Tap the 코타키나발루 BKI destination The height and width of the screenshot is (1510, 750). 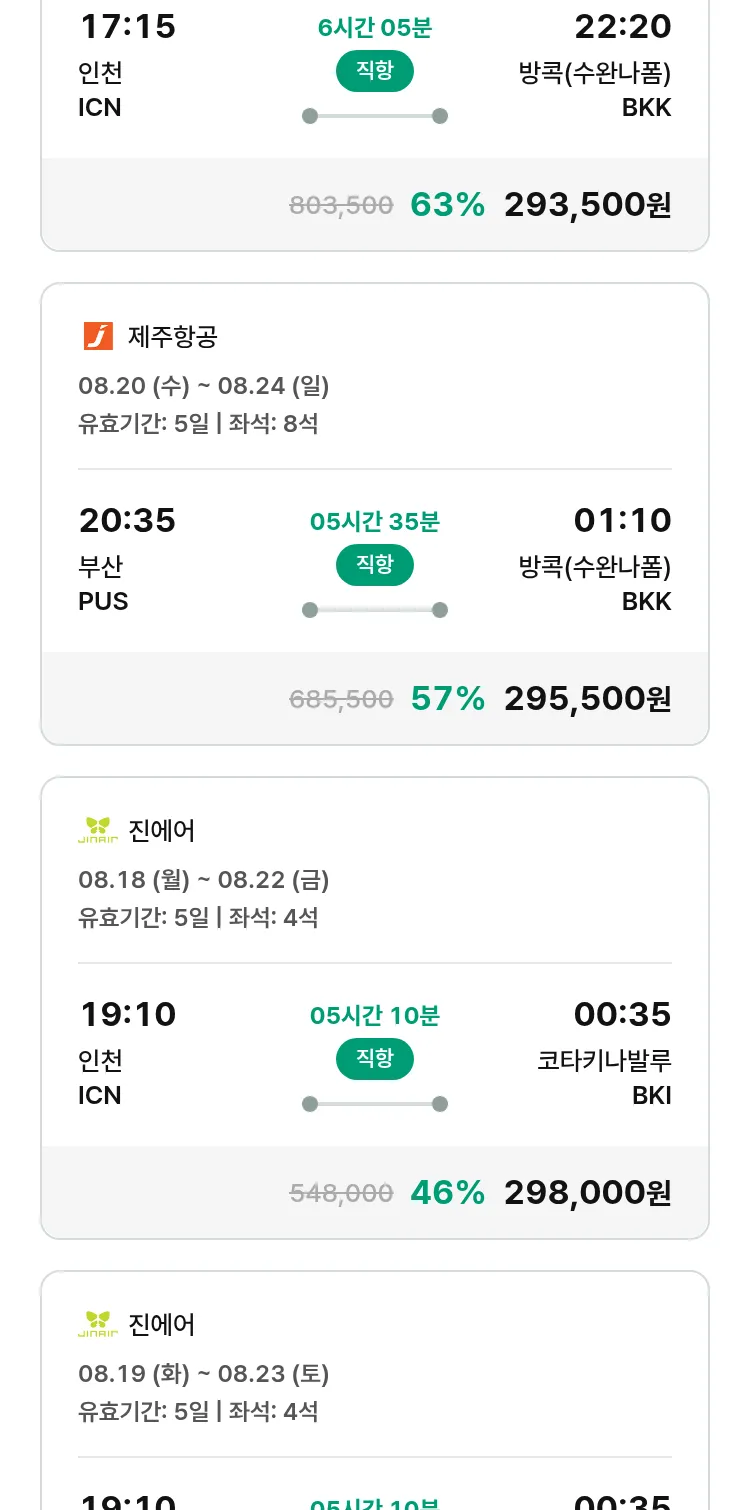coord(604,1077)
